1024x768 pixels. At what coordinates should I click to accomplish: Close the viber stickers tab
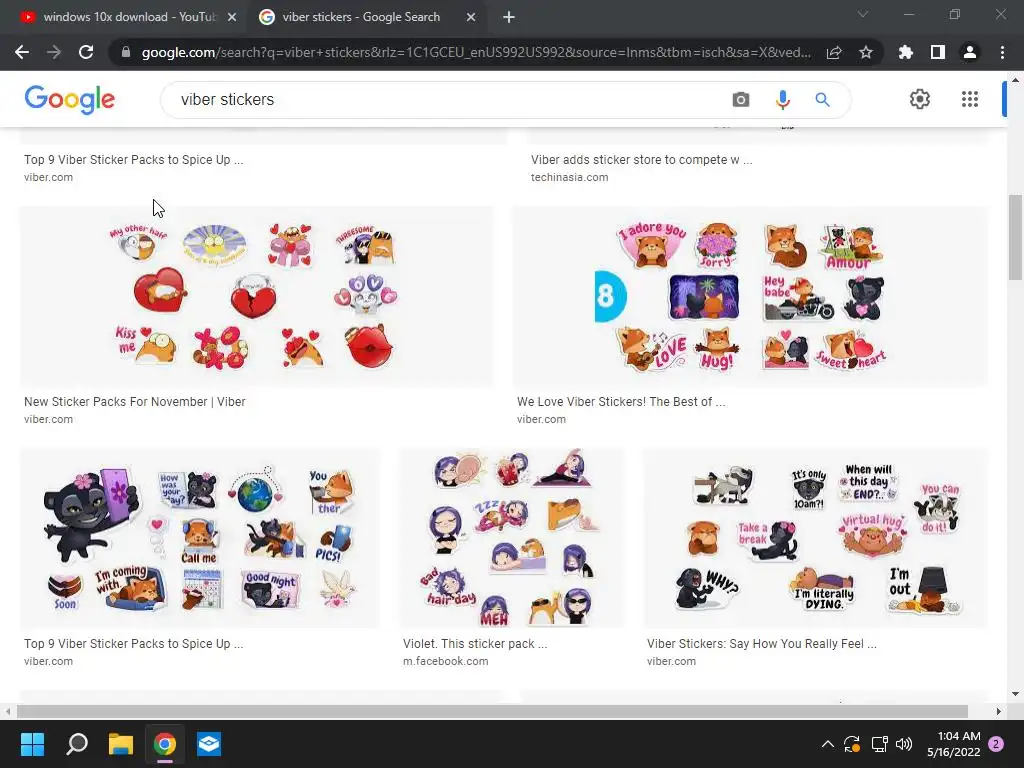pos(471,17)
